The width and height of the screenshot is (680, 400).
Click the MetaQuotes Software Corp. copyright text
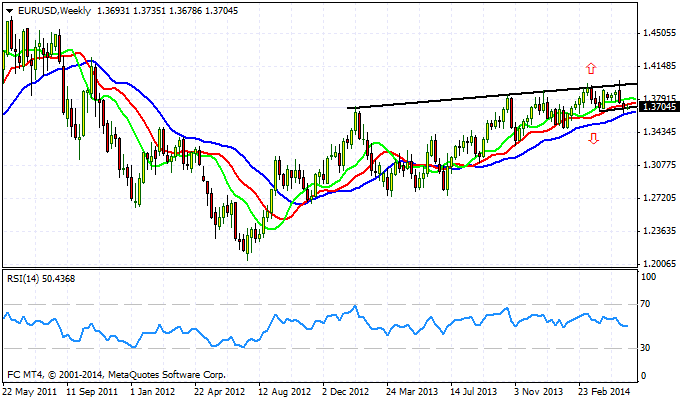tap(117, 374)
